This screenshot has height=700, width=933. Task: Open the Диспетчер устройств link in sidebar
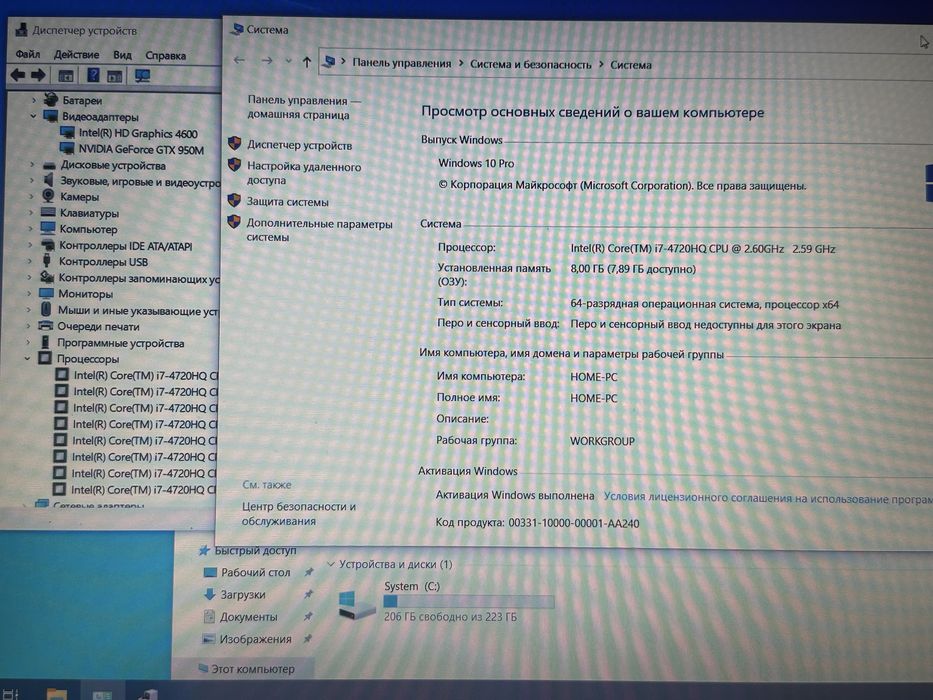pos(299,145)
